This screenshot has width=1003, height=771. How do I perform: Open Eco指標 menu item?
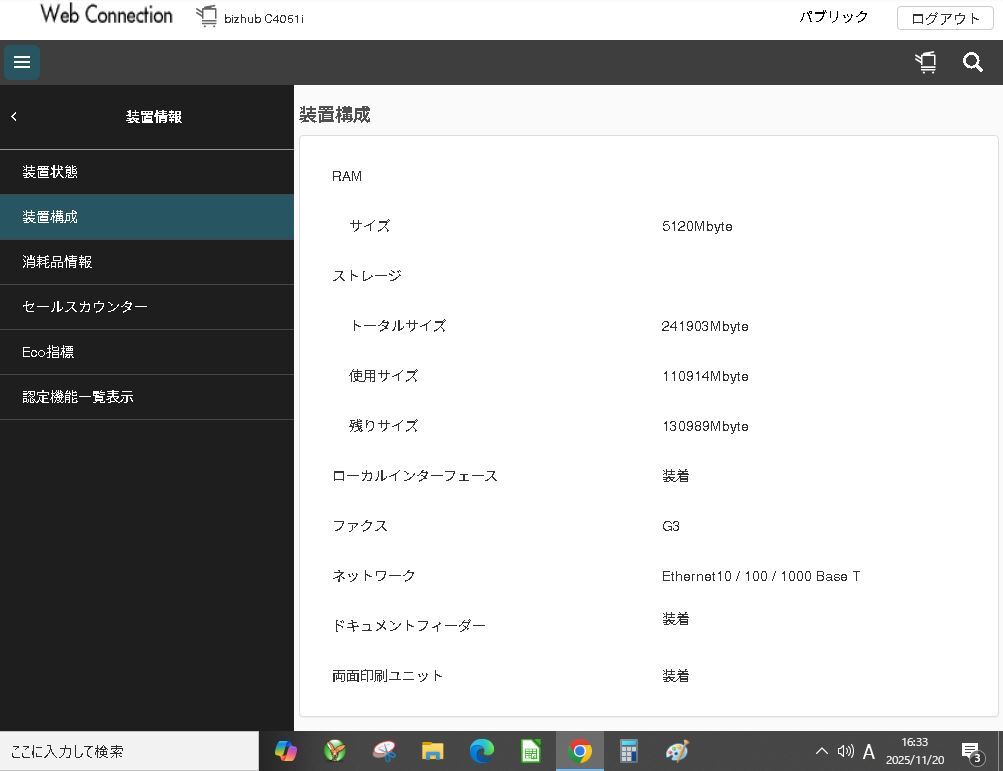pyautogui.click(x=48, y=352)
